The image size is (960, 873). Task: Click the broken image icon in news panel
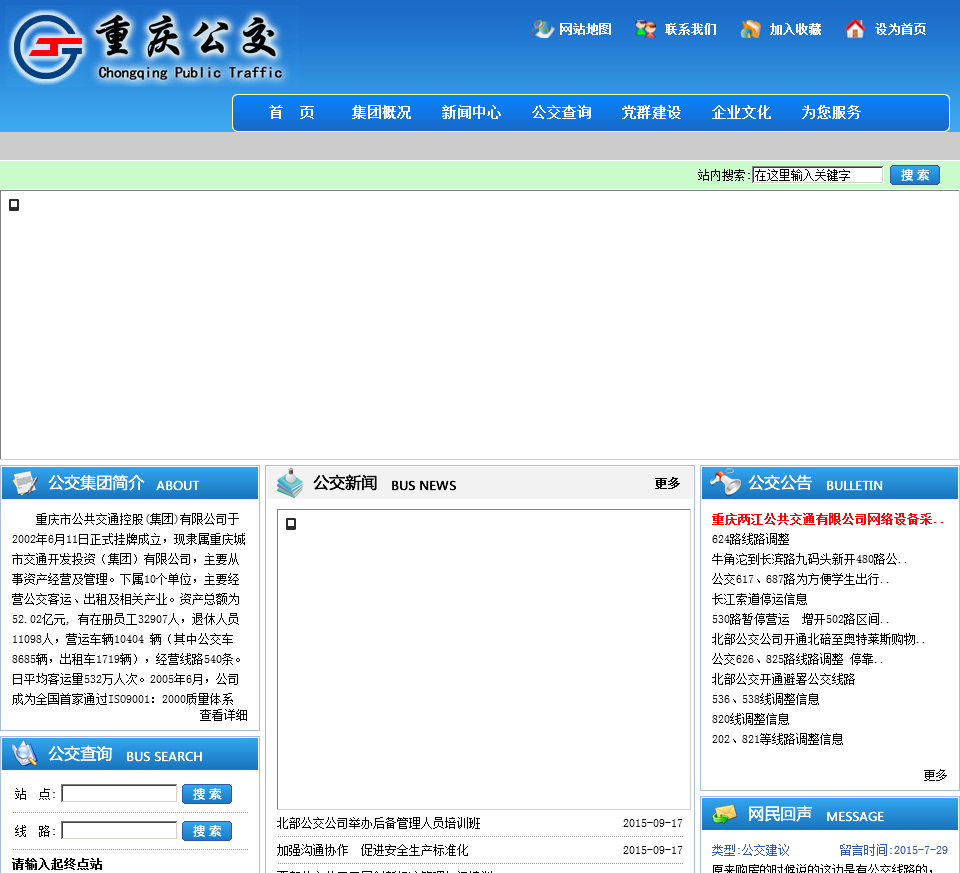pyautogui.click(x=291, y=524)
